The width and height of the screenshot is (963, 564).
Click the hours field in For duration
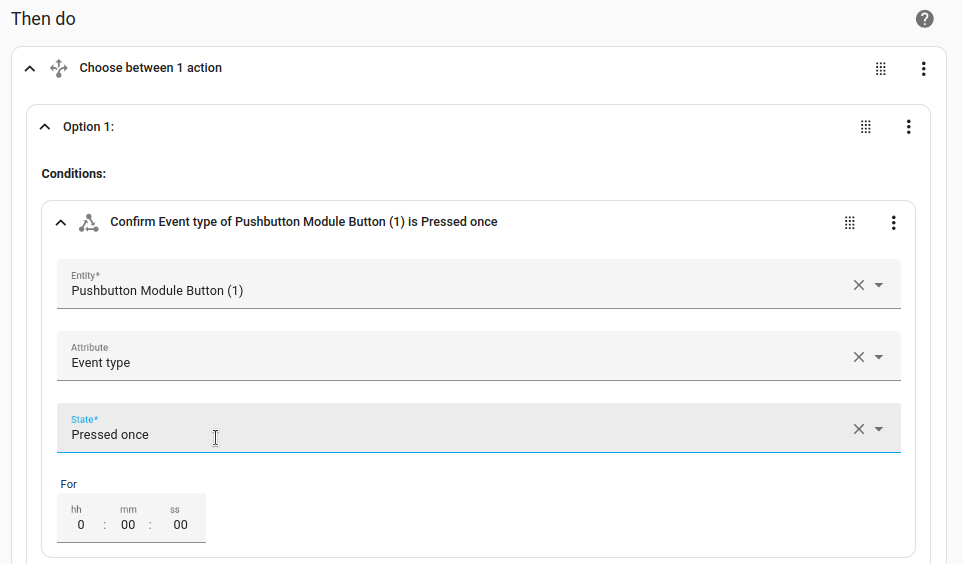tap(80, 525)
